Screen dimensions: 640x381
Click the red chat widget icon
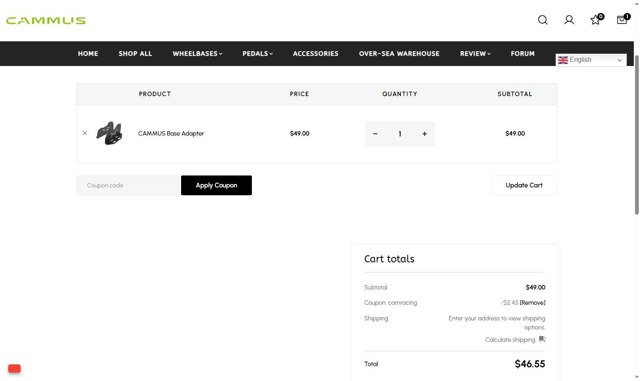(x=14, y=368)
